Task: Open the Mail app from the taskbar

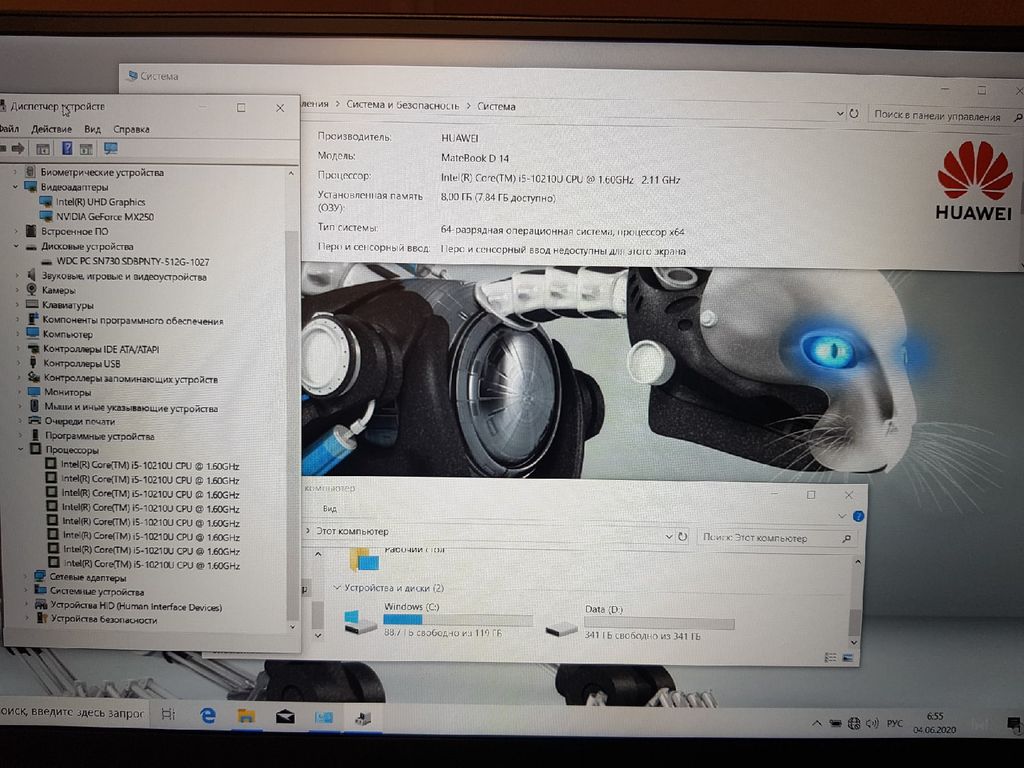Action: (x=285, y=717)
